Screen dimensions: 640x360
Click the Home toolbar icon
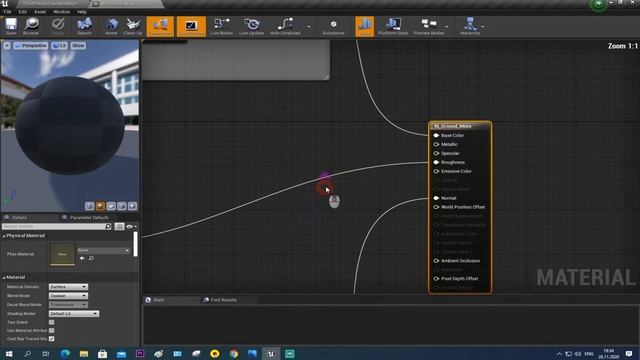coord(111,26)
